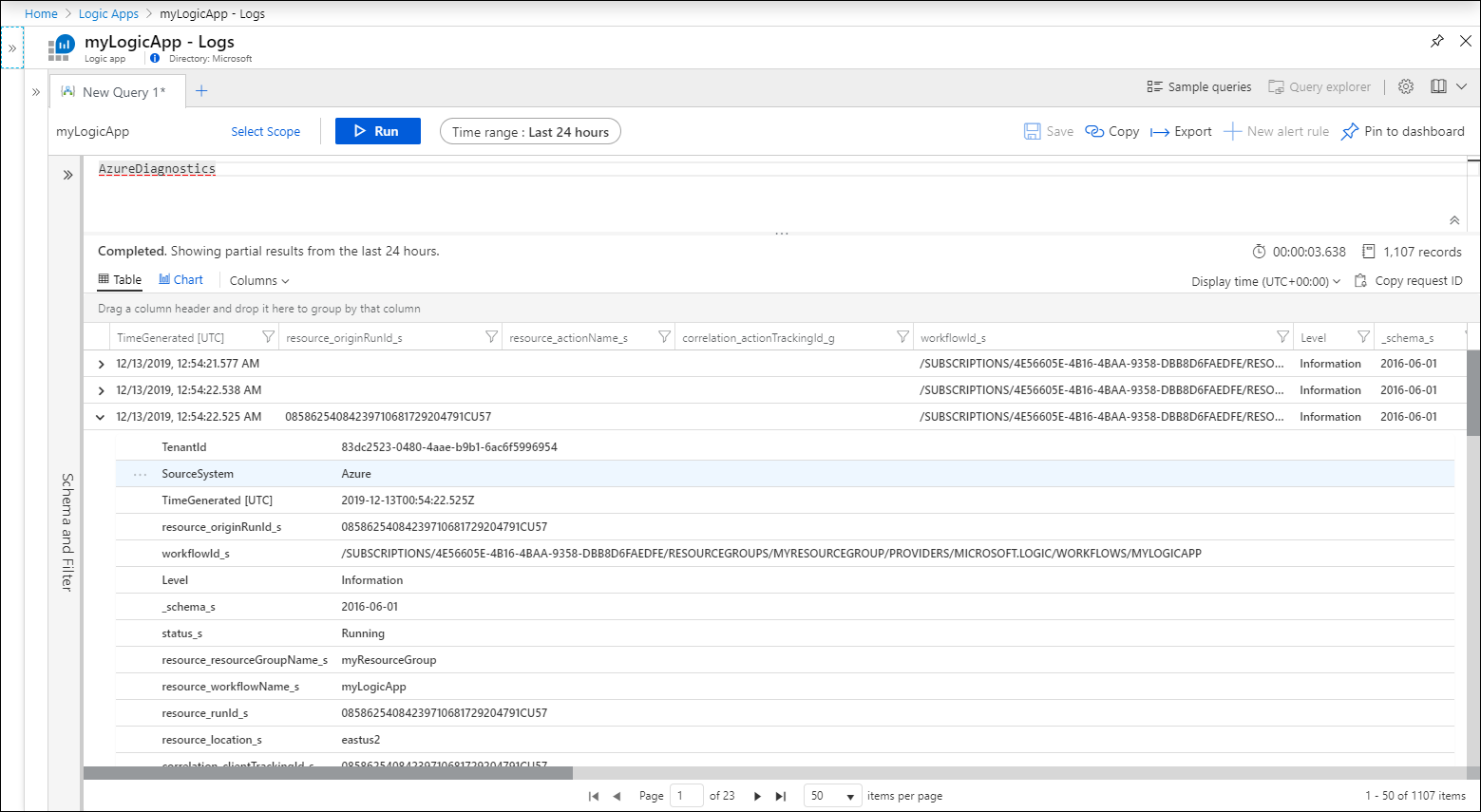The height and width of the screenshot is (812, 1481).
Task: Open the Time range selector
Action: (530, 132)
